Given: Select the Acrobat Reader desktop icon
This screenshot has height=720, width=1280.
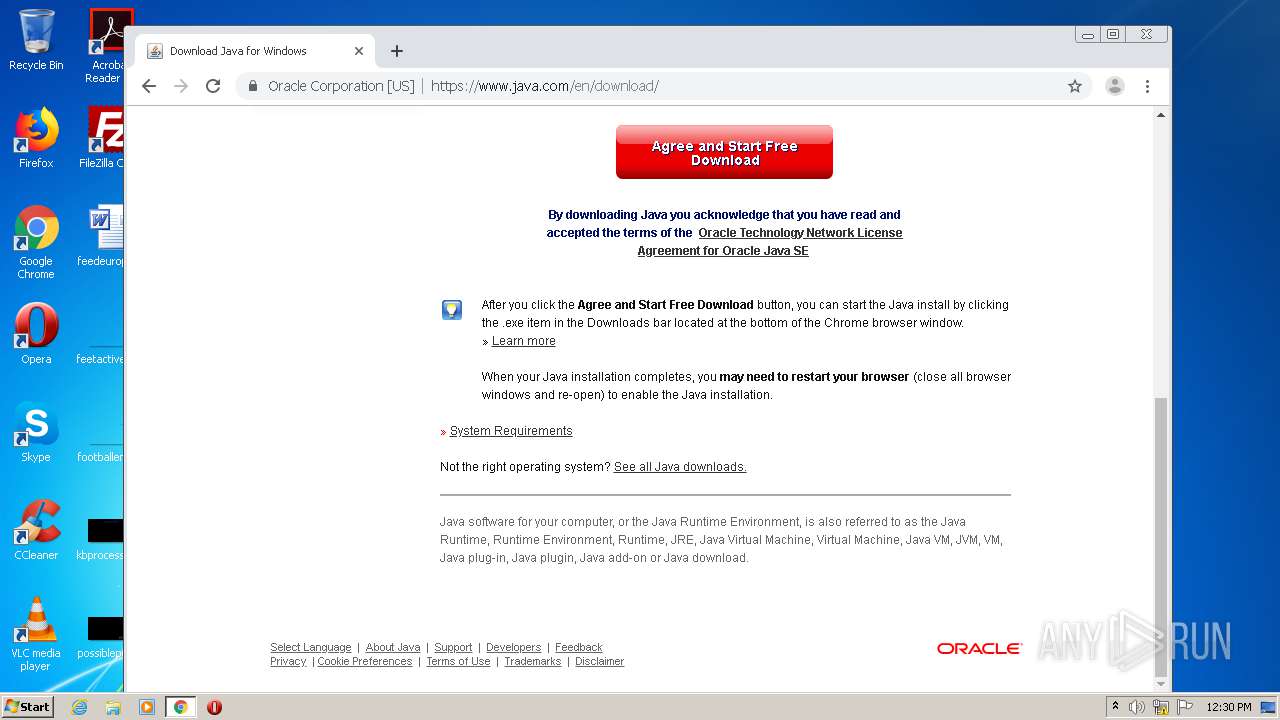Looking at the screenshot, I should [x=107, y=46].
